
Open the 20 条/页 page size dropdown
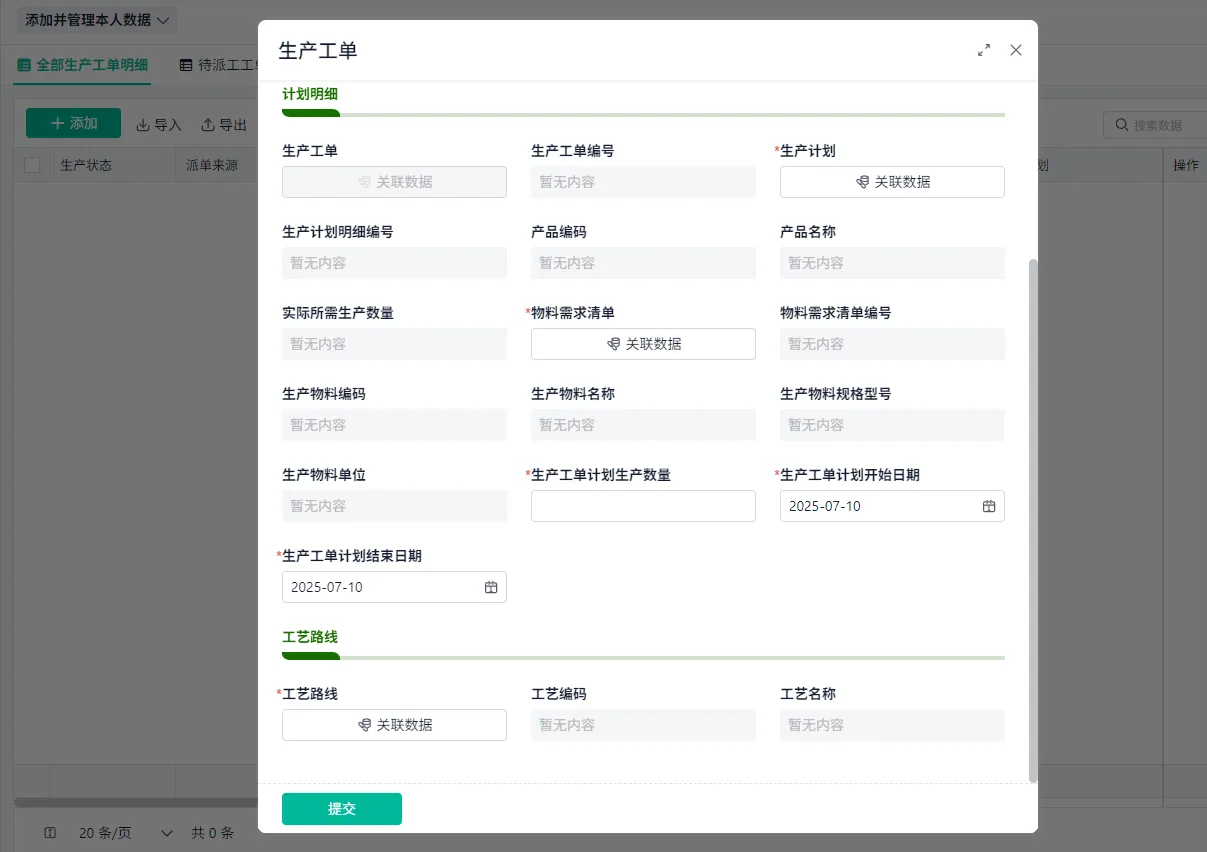(126, 833)
